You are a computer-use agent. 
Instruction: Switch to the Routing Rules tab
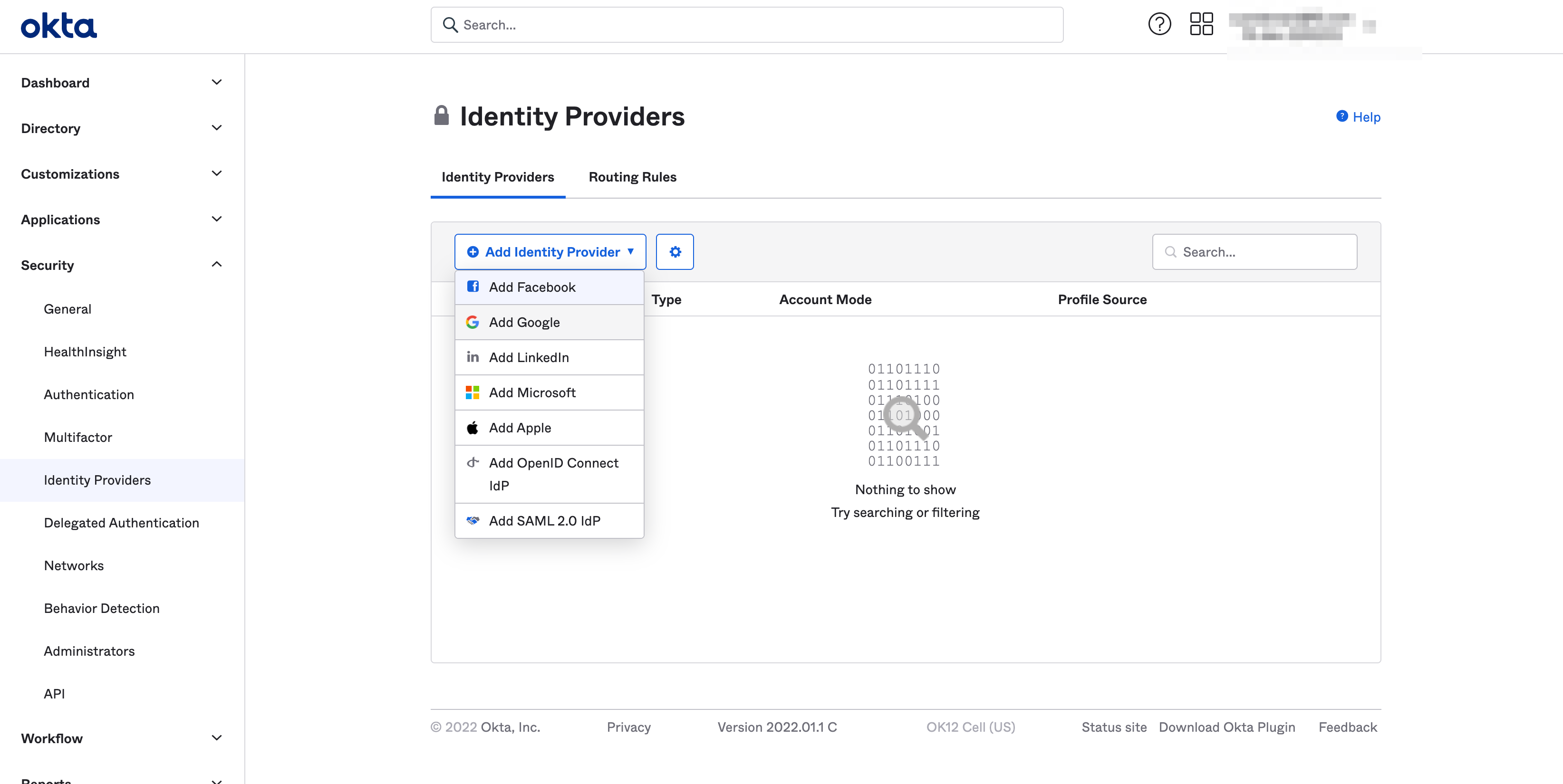[632, 176]
